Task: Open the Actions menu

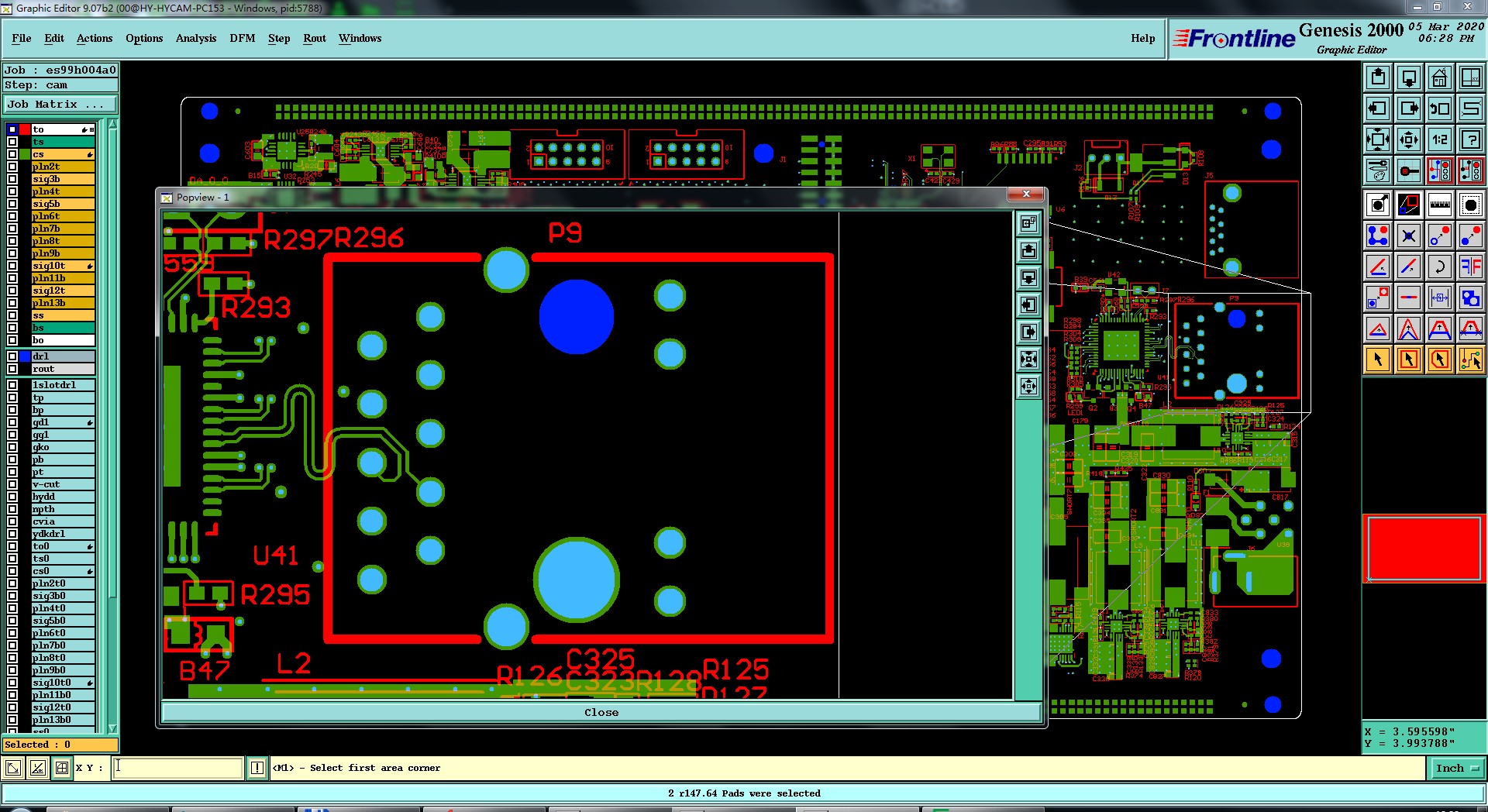Action: pyautogui.click(x=95, y=38)
